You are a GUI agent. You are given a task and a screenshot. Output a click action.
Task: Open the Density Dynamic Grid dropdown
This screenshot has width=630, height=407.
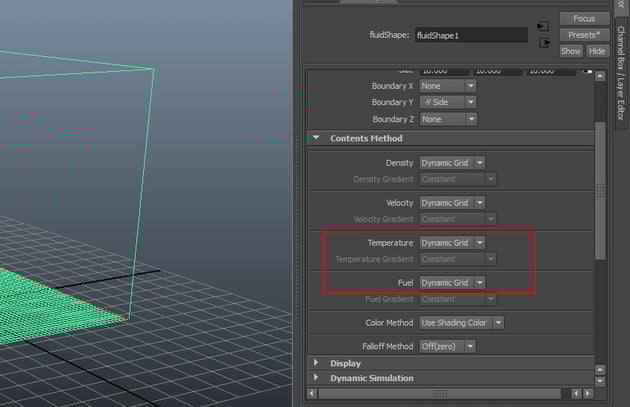coord(452,162)
